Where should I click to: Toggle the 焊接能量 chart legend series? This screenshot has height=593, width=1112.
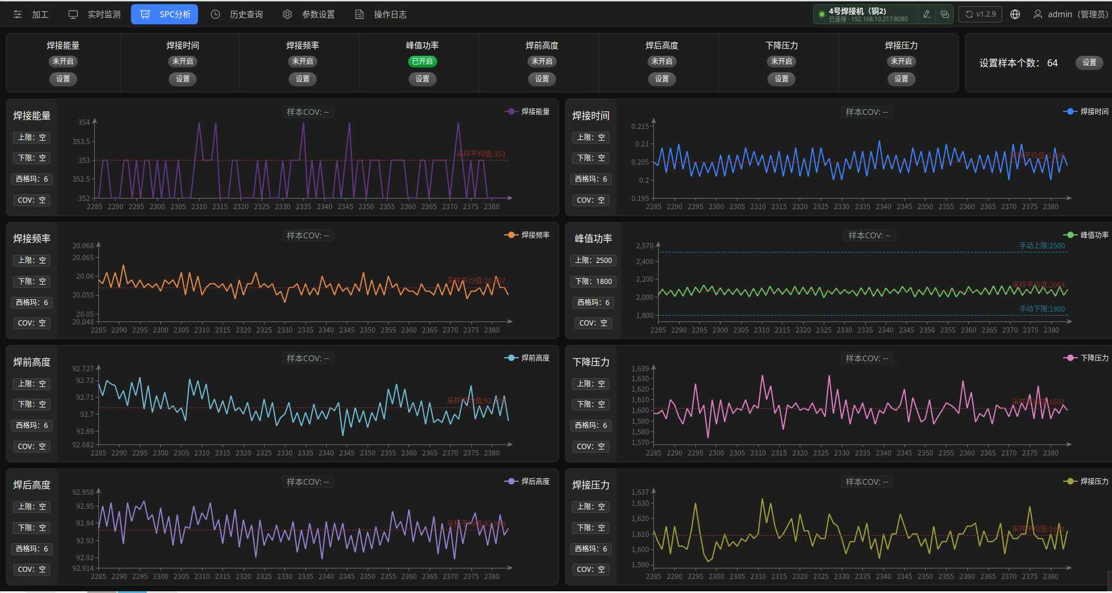coord(527,111)
